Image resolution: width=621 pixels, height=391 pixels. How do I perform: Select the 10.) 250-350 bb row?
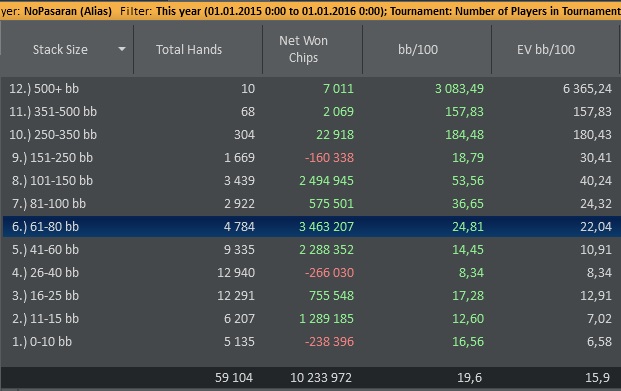[312, 134]
